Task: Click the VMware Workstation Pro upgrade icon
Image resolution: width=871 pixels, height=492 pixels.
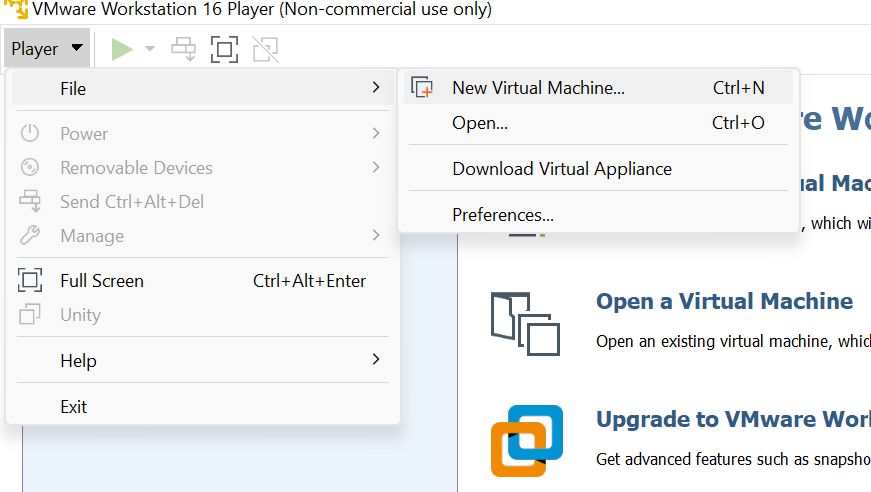Action: (527, 441)
